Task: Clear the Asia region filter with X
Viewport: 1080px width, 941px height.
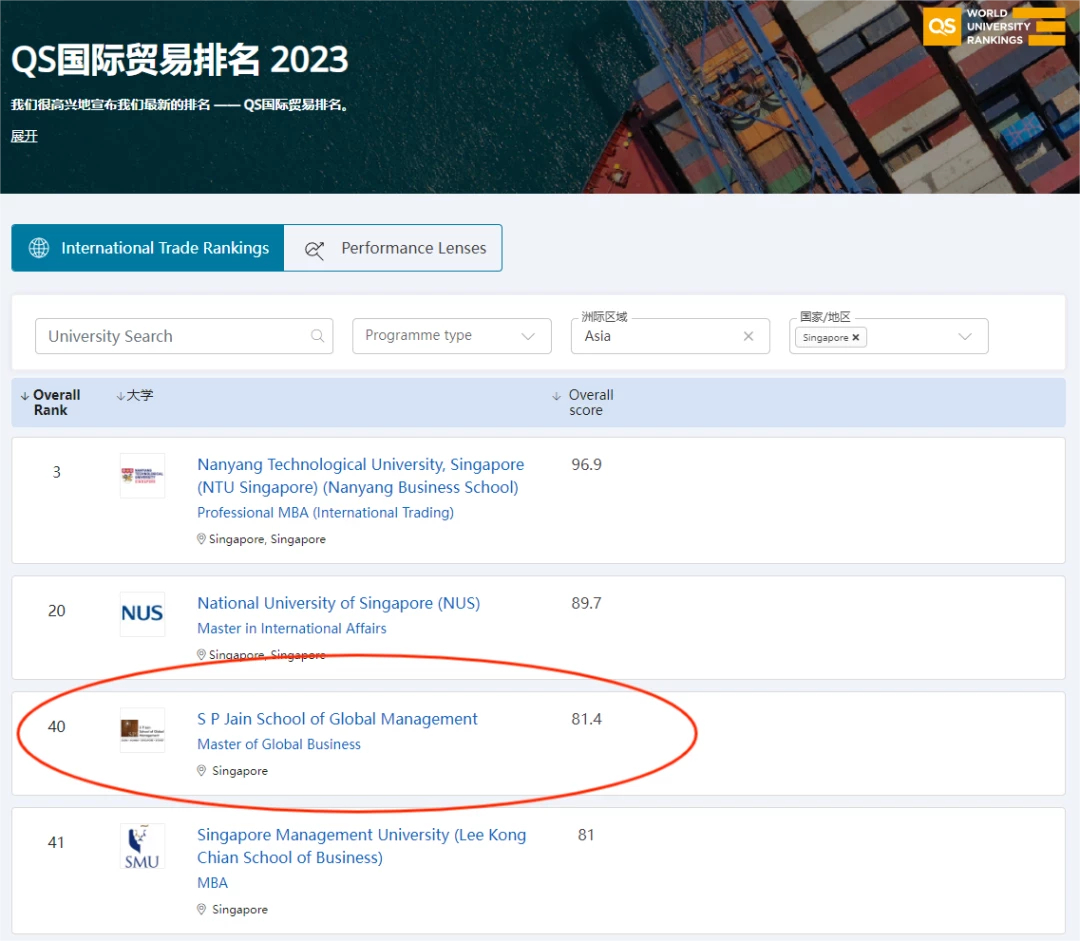Action: [748, 335]
